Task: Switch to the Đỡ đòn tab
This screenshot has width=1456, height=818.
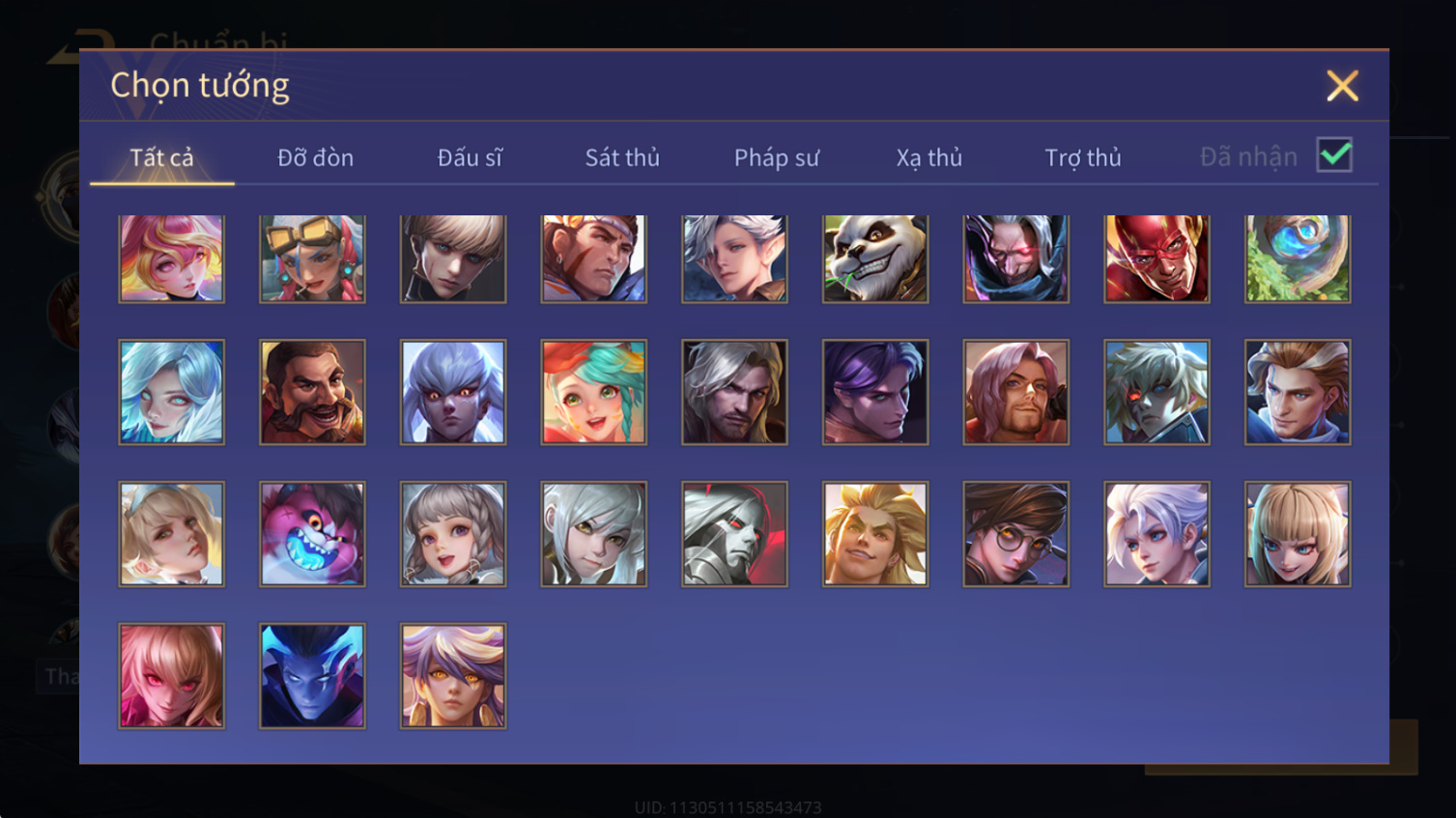Action: click(315, 157)
